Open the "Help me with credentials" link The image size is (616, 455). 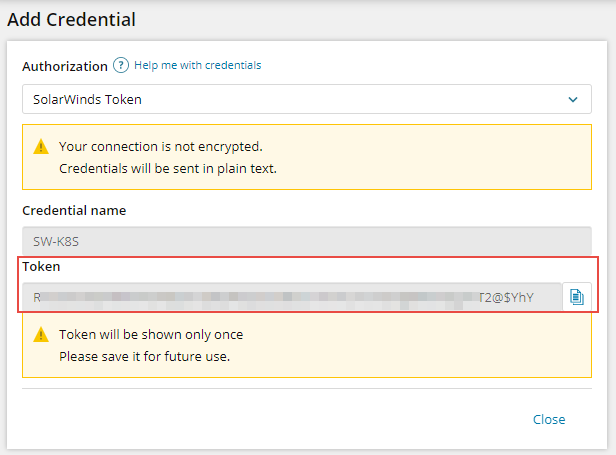pos(198,66)
